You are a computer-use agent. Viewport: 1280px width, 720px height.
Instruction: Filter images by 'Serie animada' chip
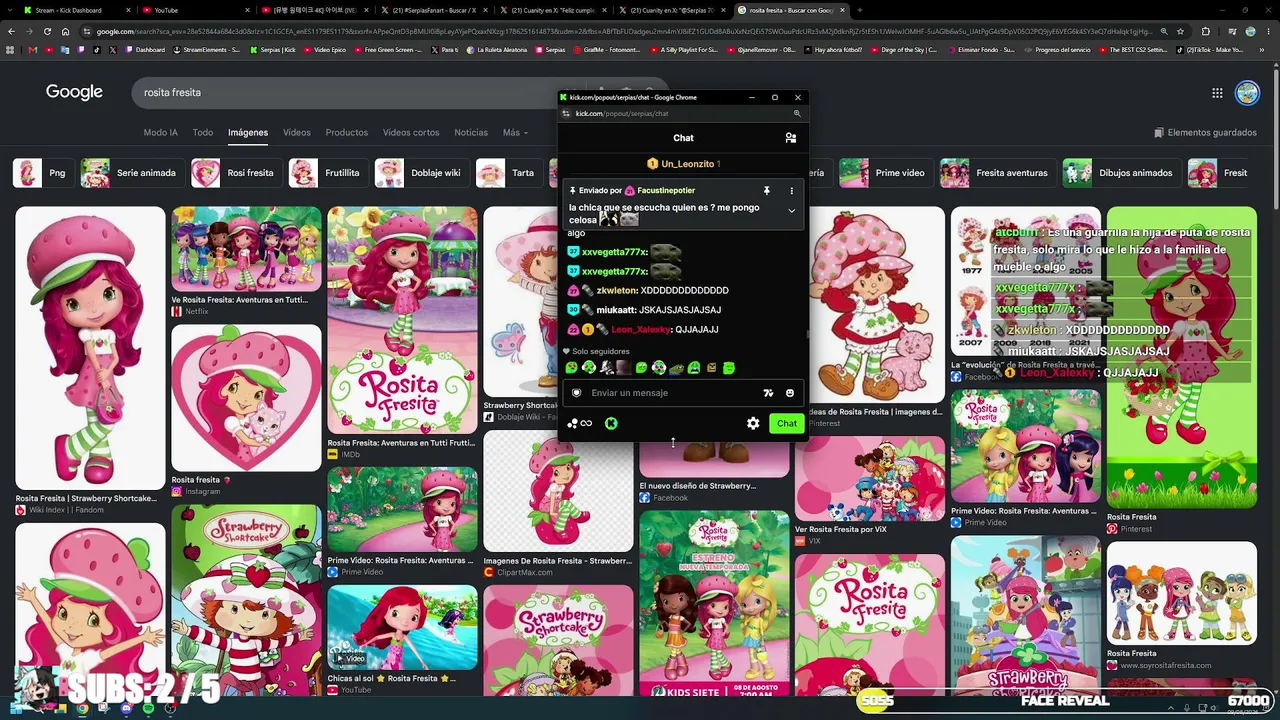pos(132,173)
